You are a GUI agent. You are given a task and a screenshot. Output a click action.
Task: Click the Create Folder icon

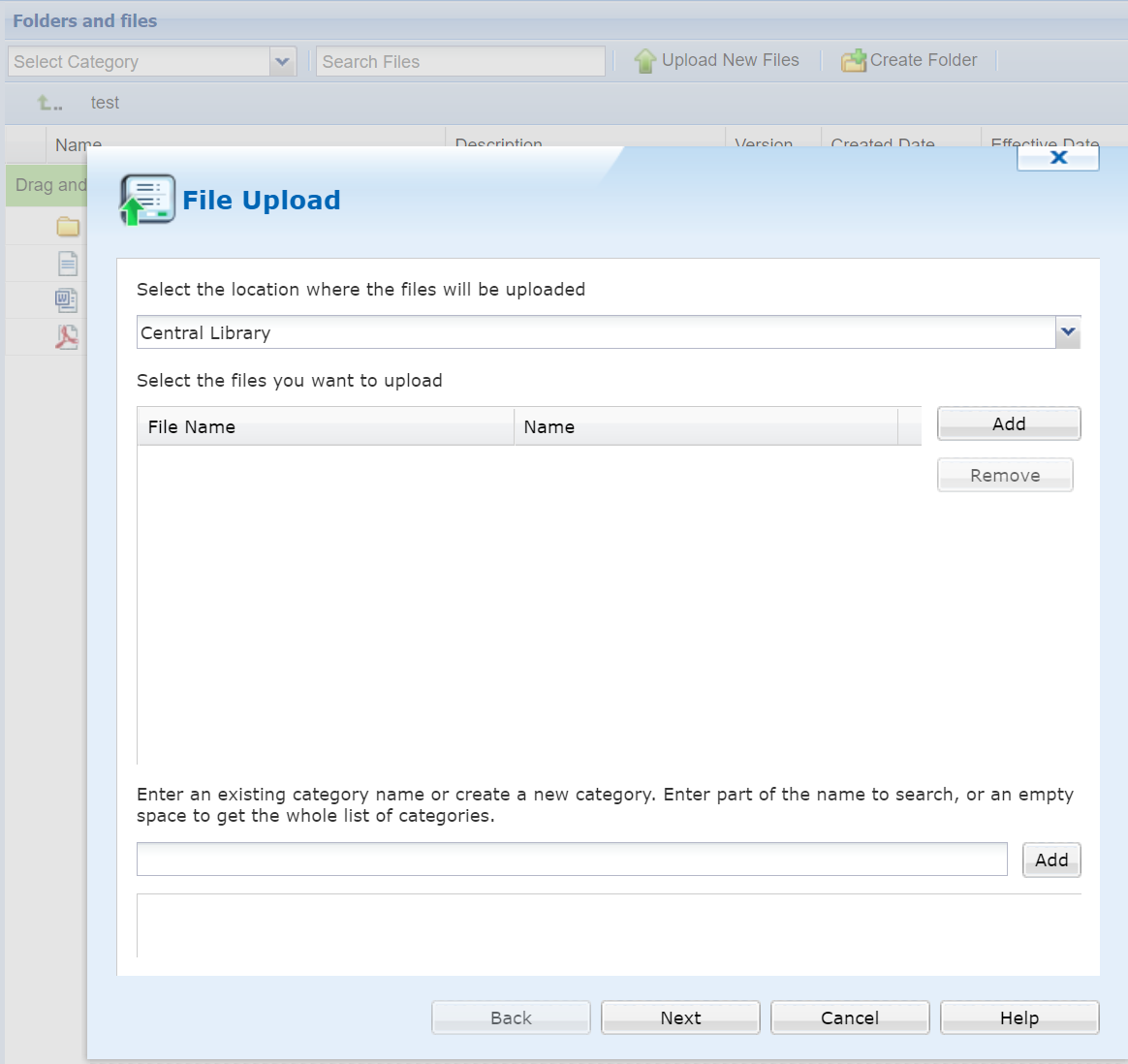click(853, 61)
